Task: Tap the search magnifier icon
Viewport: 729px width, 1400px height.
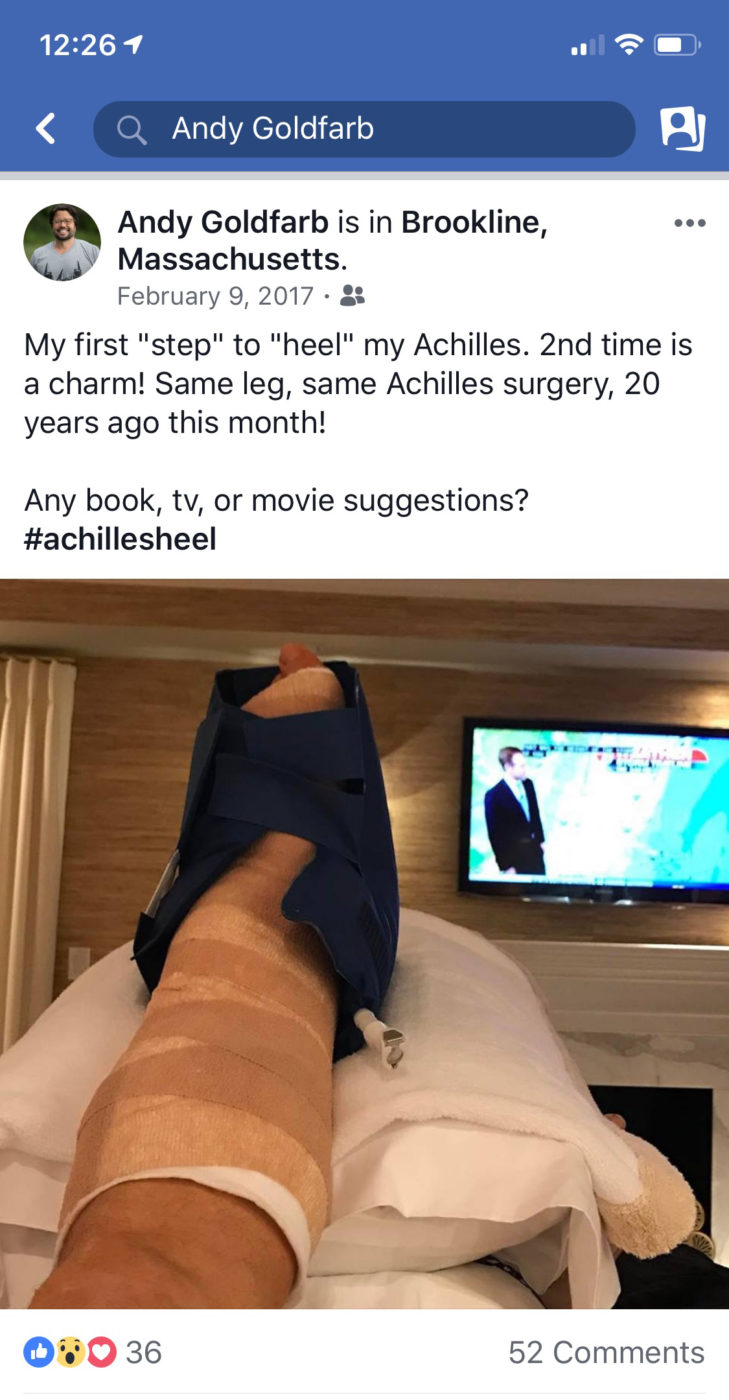Action: 131,129
